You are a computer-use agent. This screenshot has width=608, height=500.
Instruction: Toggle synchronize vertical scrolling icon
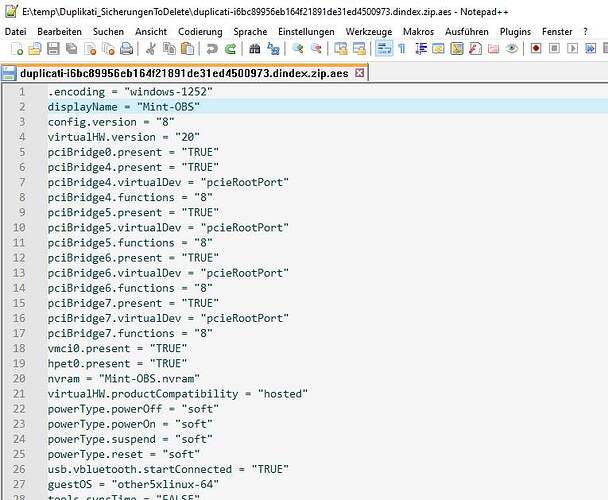pos(341,49)
